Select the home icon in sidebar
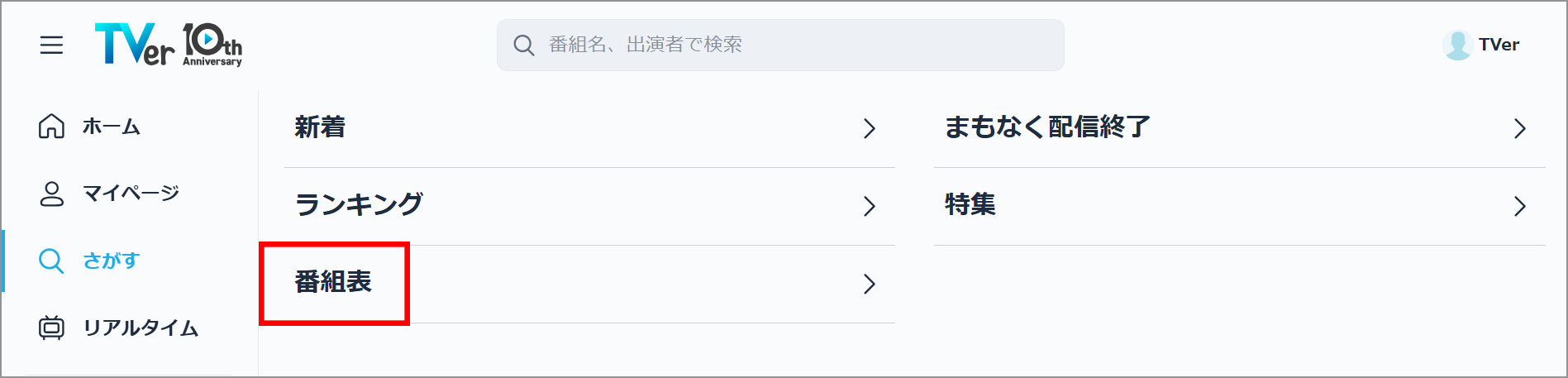The height and width of the screenshot is (378, 1568). [51, 127]
